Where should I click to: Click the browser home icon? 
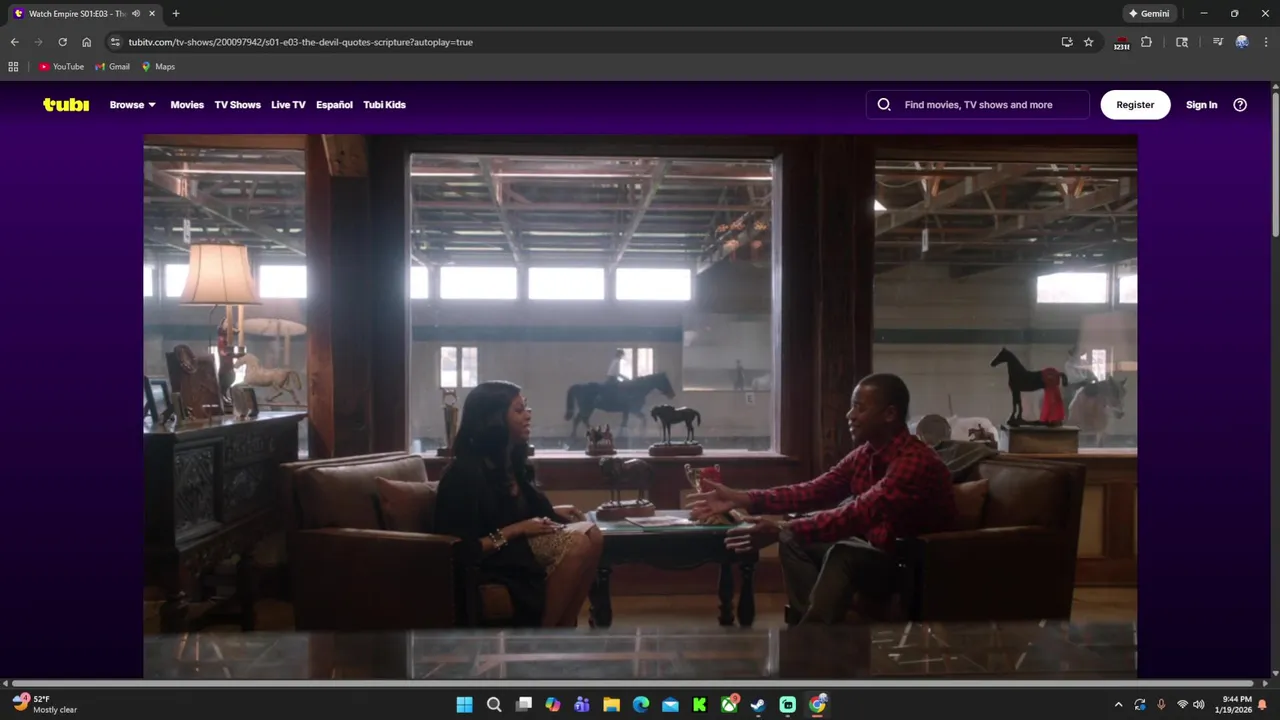[86, 42]
